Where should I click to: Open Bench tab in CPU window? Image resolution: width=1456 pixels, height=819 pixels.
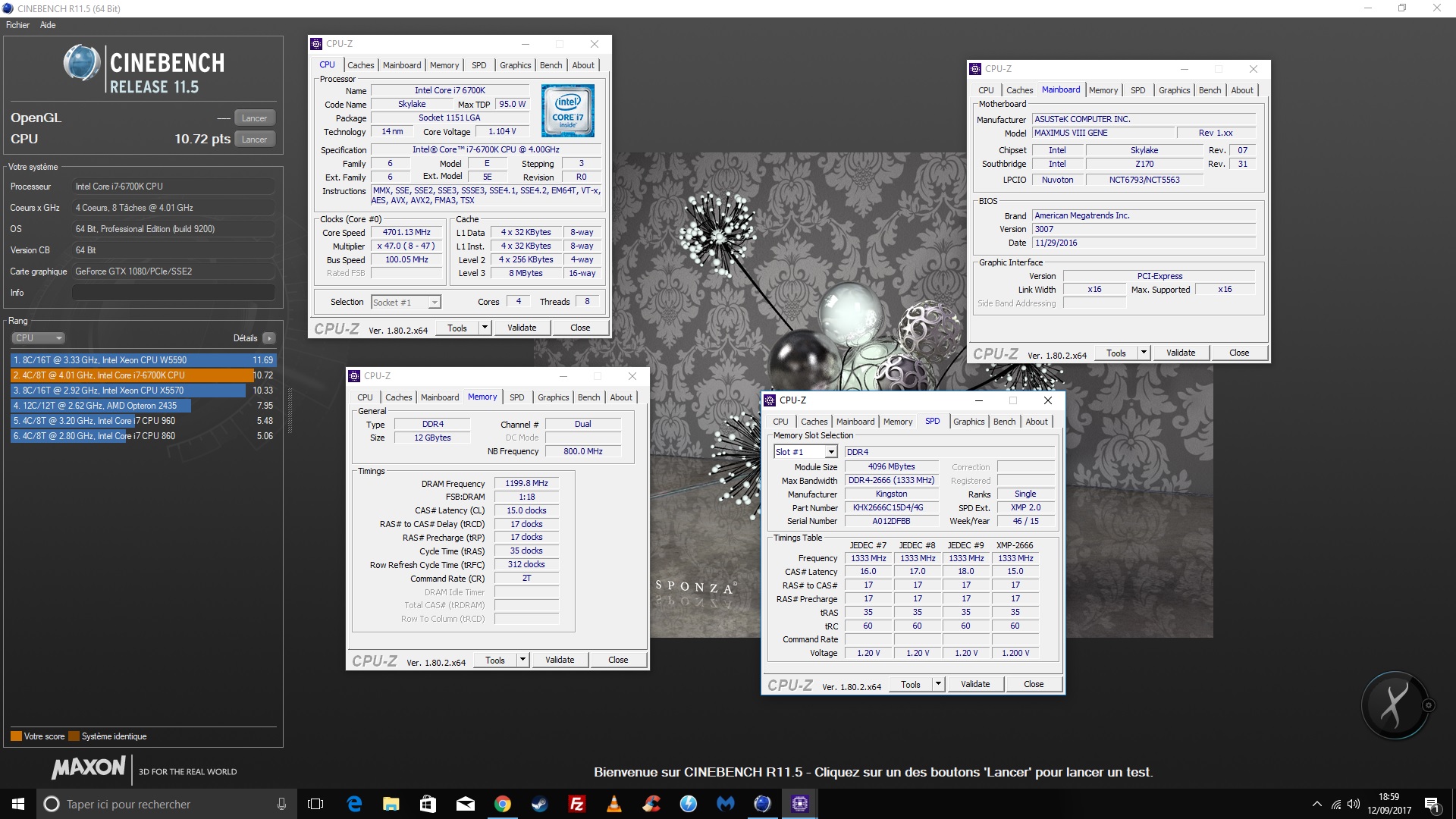point(551,65)
